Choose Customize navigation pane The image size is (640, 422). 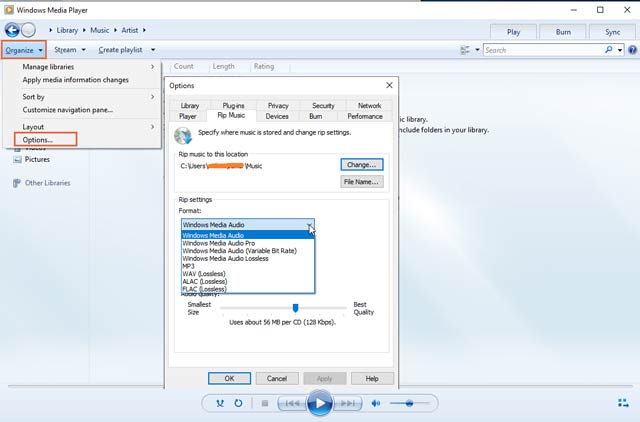[x=68, y=110]
